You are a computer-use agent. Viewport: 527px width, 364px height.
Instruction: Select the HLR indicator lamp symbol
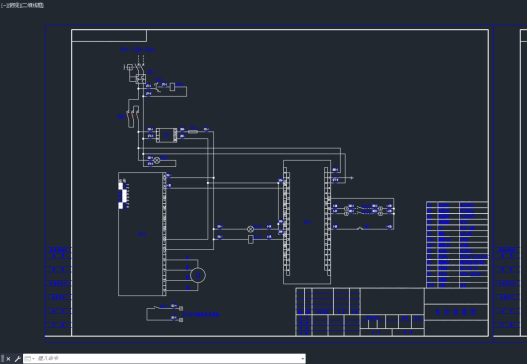[x=157, y=160]
